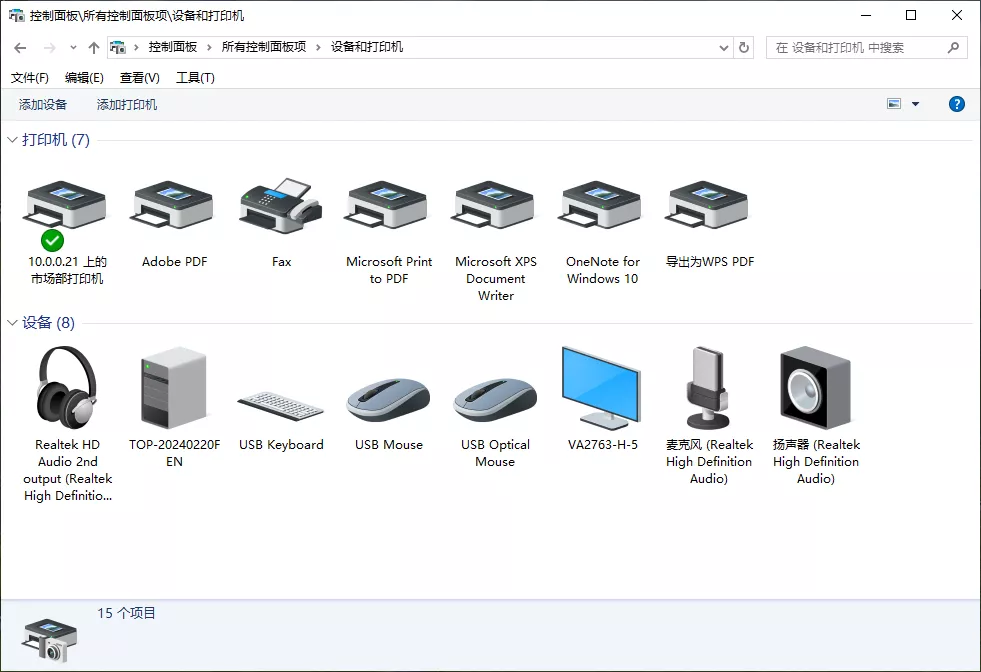Viewport: 981px width, 672px height.
Task: Select the 麦克风 Realtek microphone icon
Action: [x=708, y=387]
